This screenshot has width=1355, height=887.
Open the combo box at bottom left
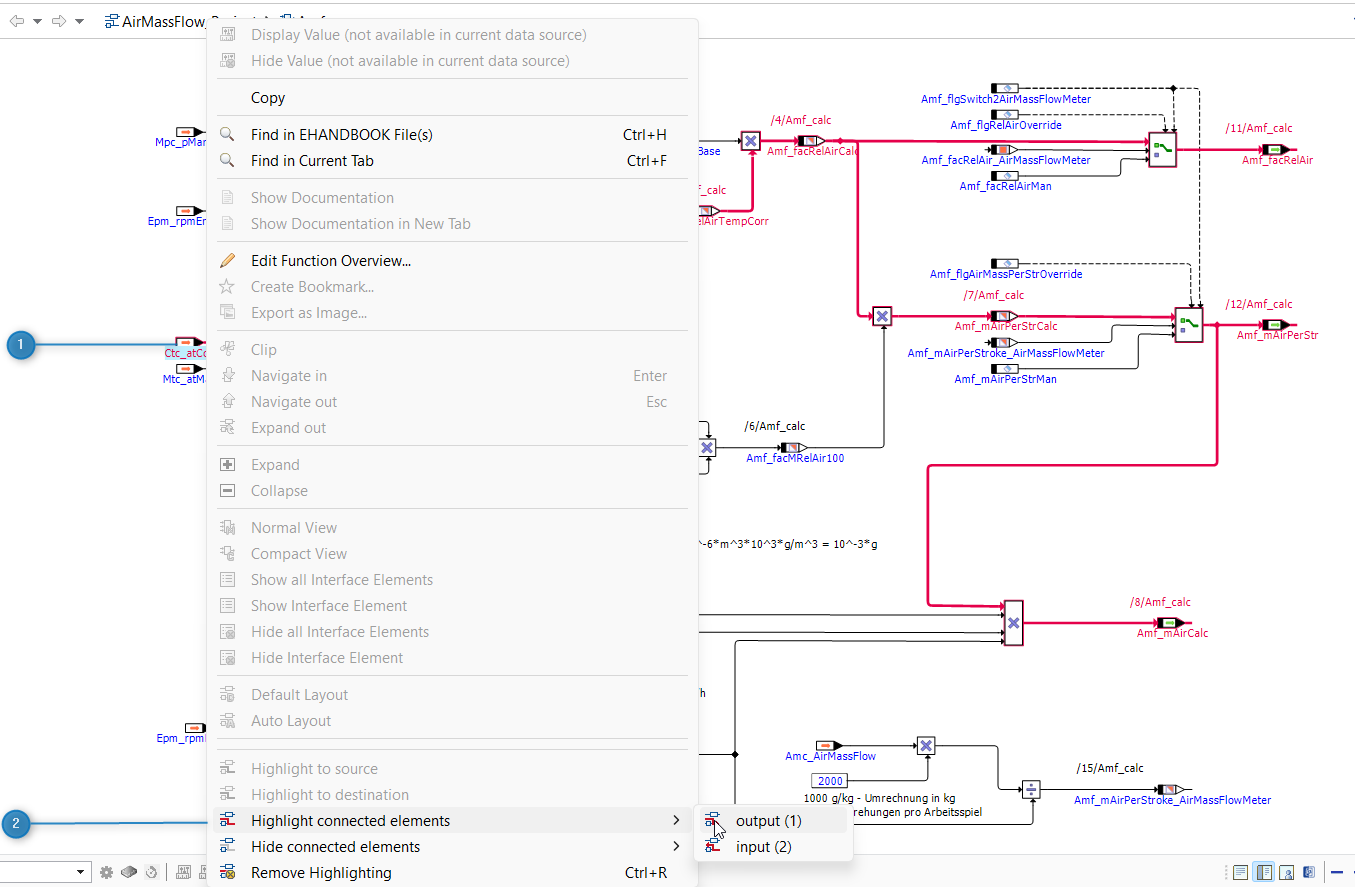coord(80,872)
